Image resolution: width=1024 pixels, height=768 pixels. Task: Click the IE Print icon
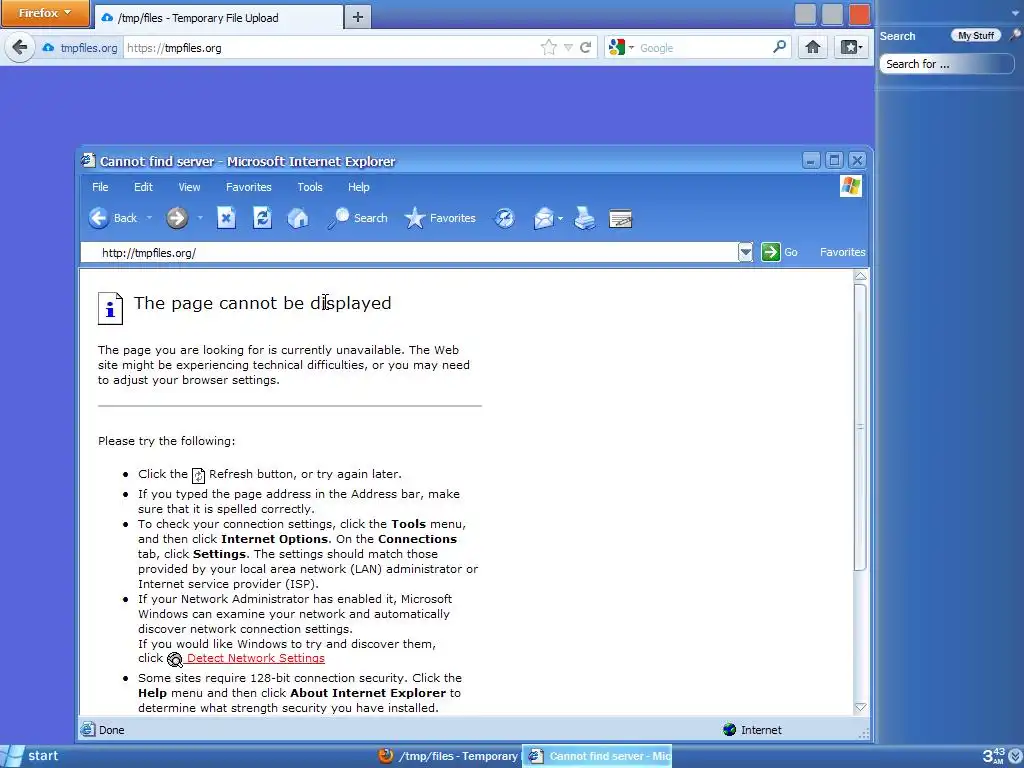point(584,218)
